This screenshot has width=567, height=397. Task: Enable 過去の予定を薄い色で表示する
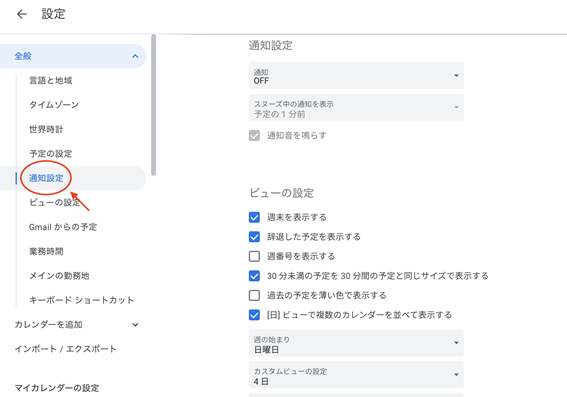pyautogui.click(x=254, y=295)
